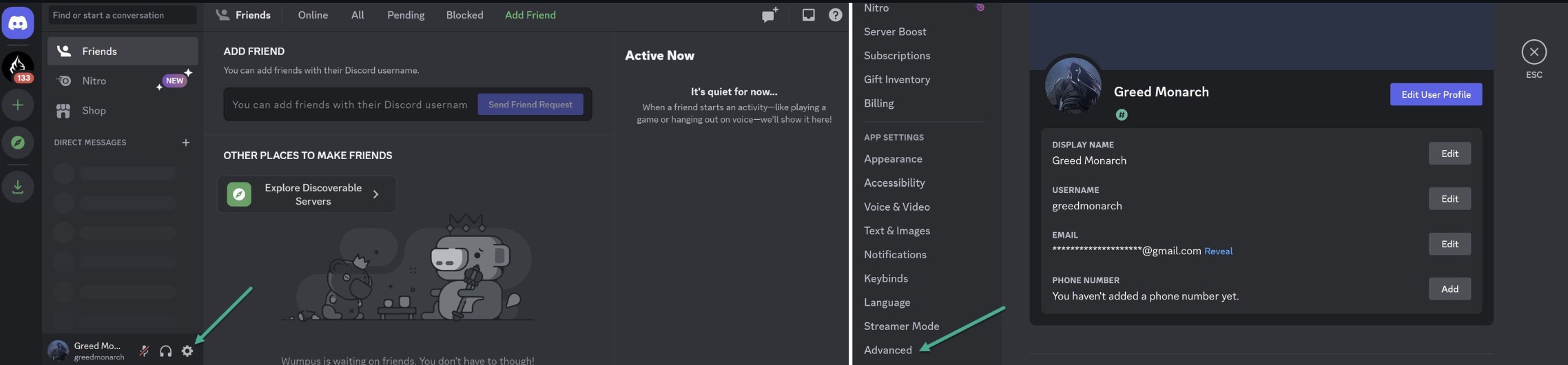Create a new DM with plus icon

185,143
